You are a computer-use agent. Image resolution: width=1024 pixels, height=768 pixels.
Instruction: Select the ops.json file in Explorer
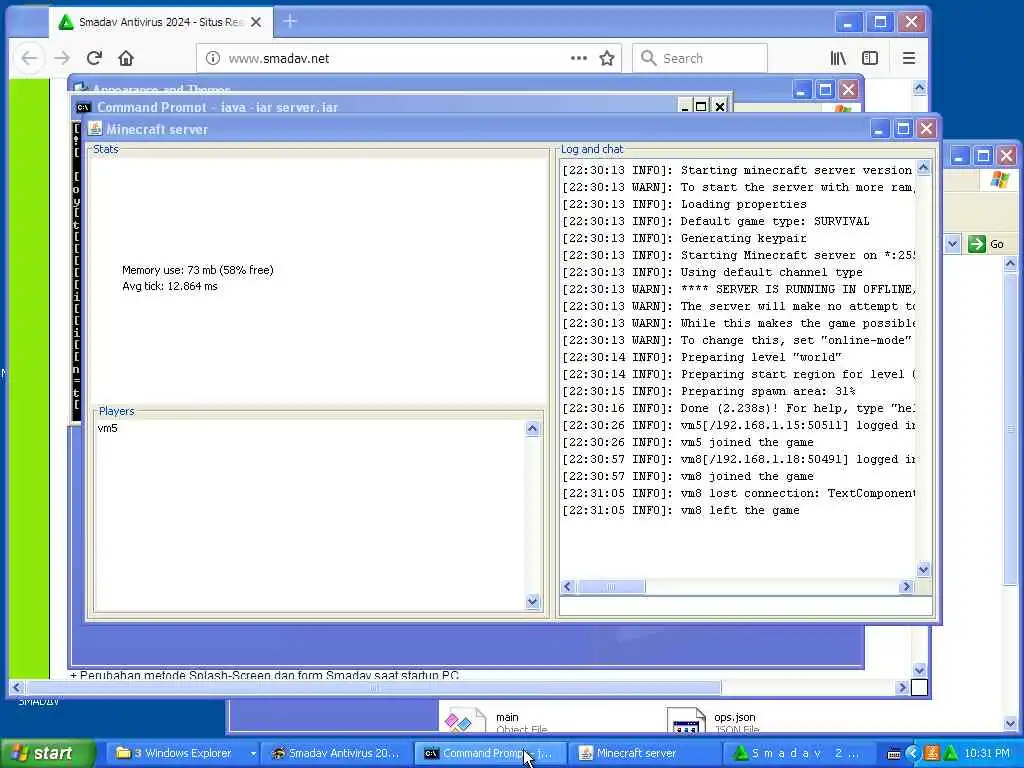tap(712, 721)
